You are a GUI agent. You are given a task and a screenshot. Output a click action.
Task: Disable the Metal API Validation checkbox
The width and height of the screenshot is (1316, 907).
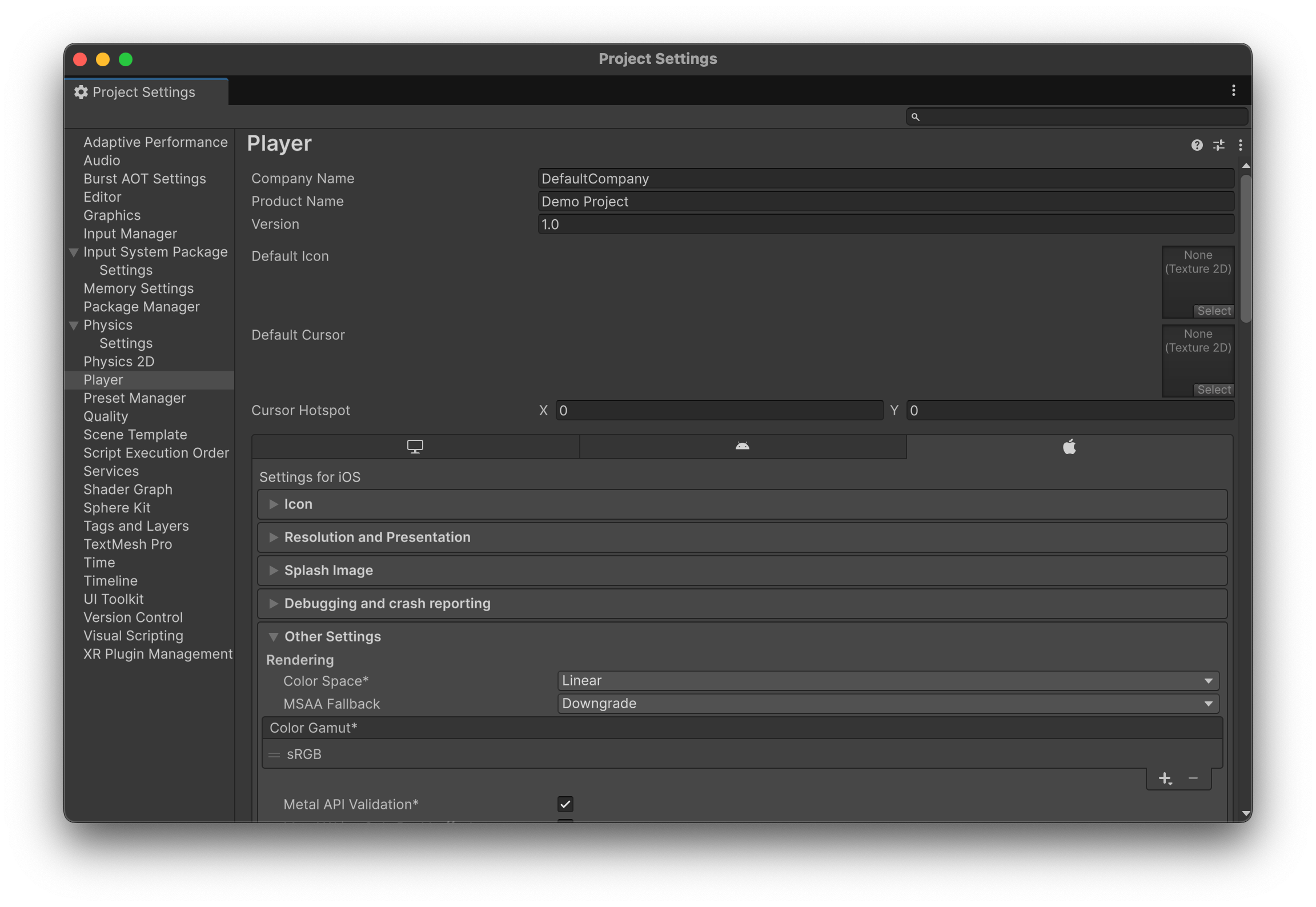[x=565, y=804]
